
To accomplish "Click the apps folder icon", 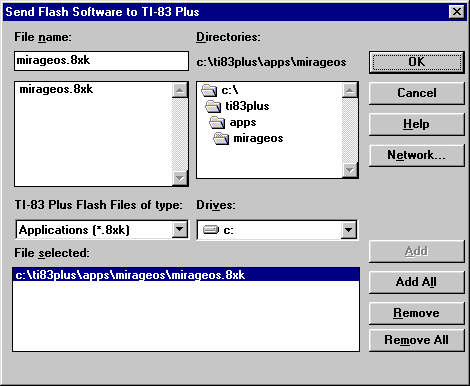I will pos(217,122).
